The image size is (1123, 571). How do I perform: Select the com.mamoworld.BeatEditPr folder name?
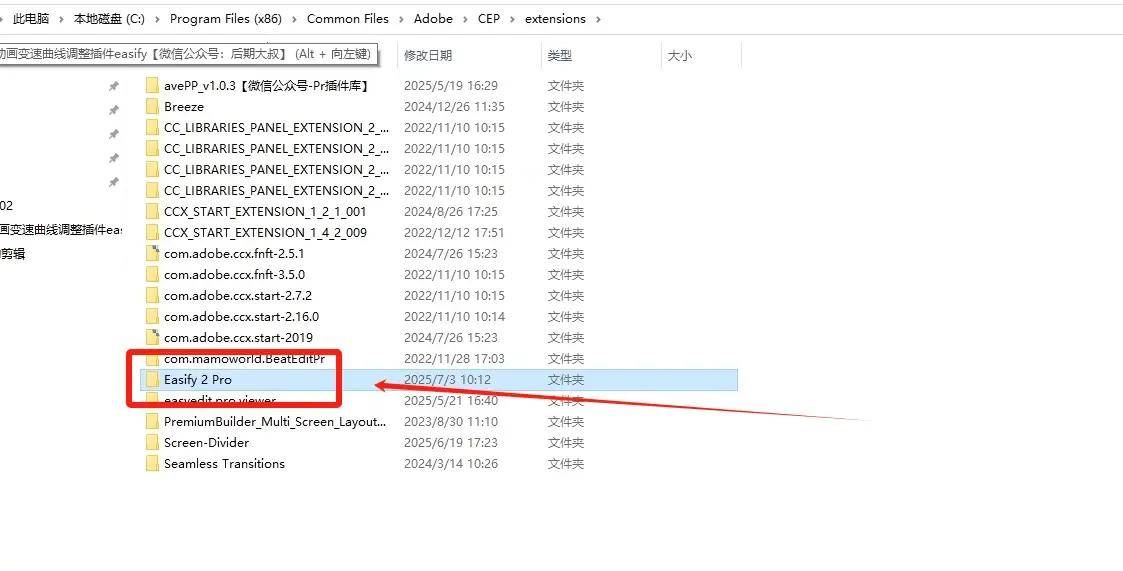pos(244,358)
